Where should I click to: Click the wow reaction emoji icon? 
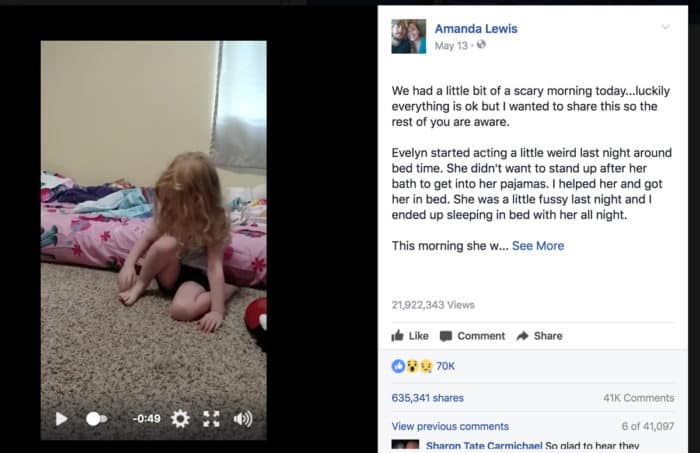tap(412, 366)
